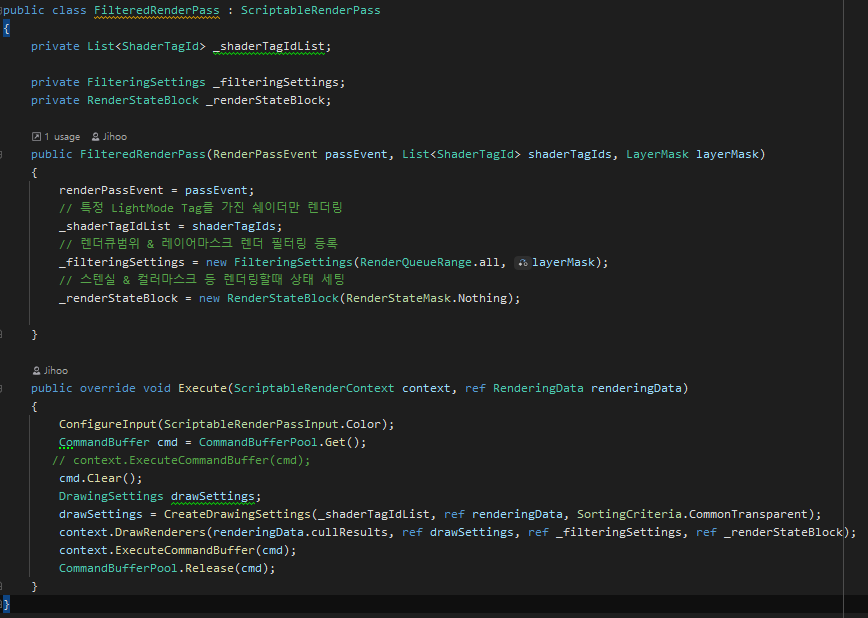Click _shaderTagIdList in the private field declaration
The width and height of the screenshot is (868, 618).
pos(269,47)
